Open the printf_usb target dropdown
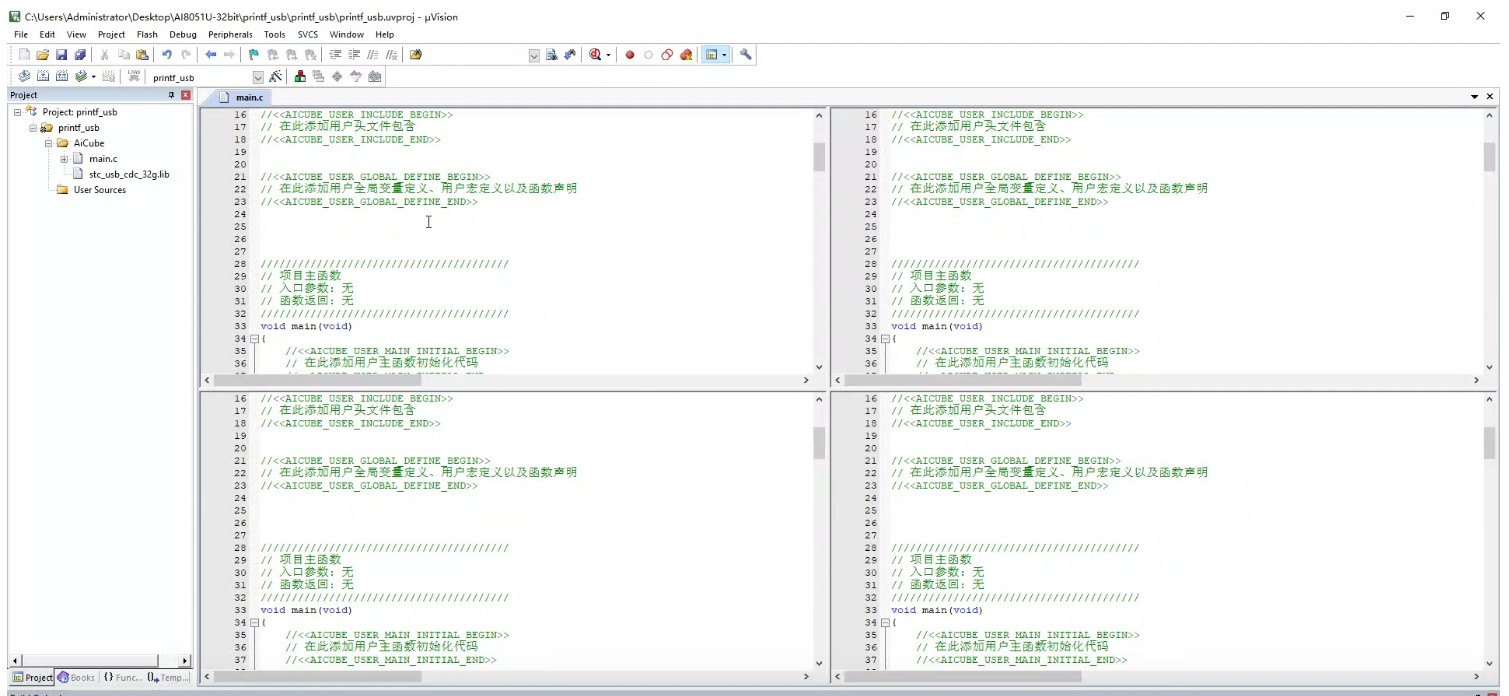Screen dimensions: 1509x696 258,77
